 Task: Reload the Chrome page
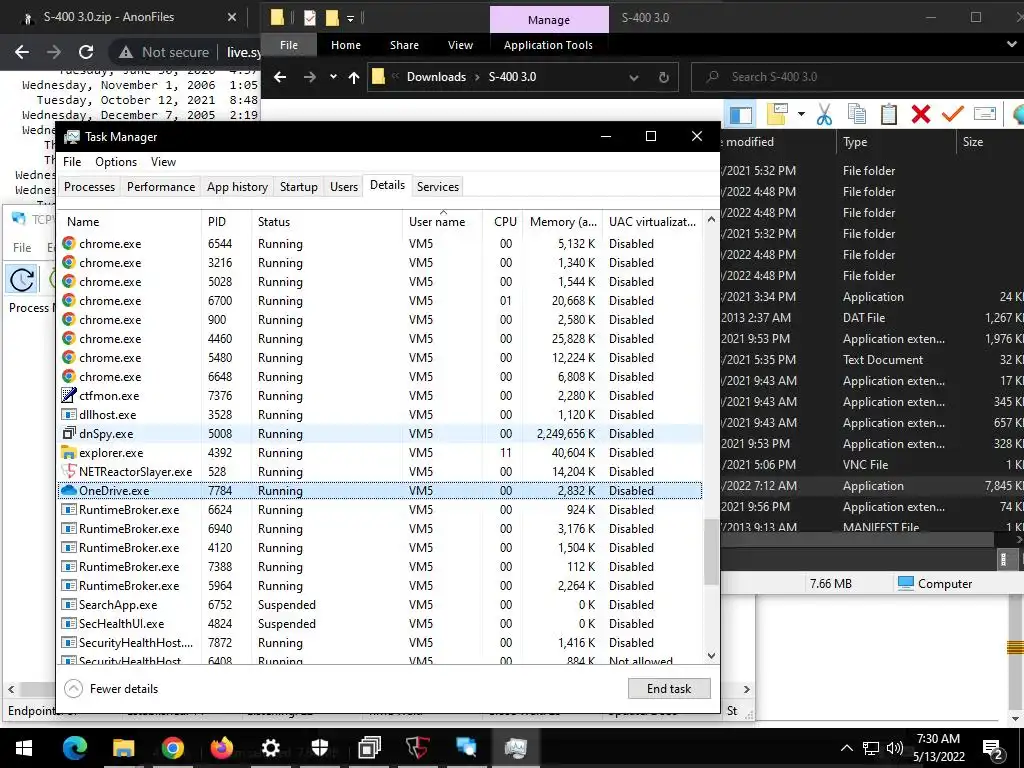[86, 52]
